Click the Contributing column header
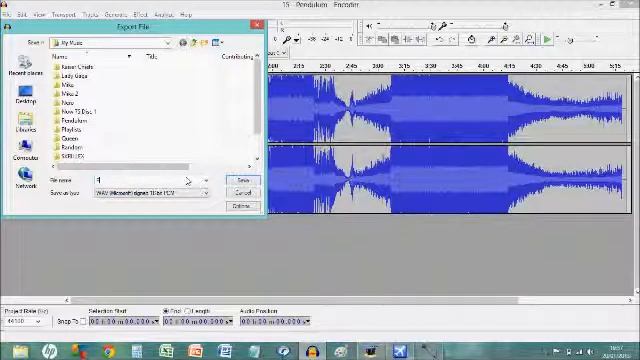This screenshot has width=640, height=360. tap(237, 56)
